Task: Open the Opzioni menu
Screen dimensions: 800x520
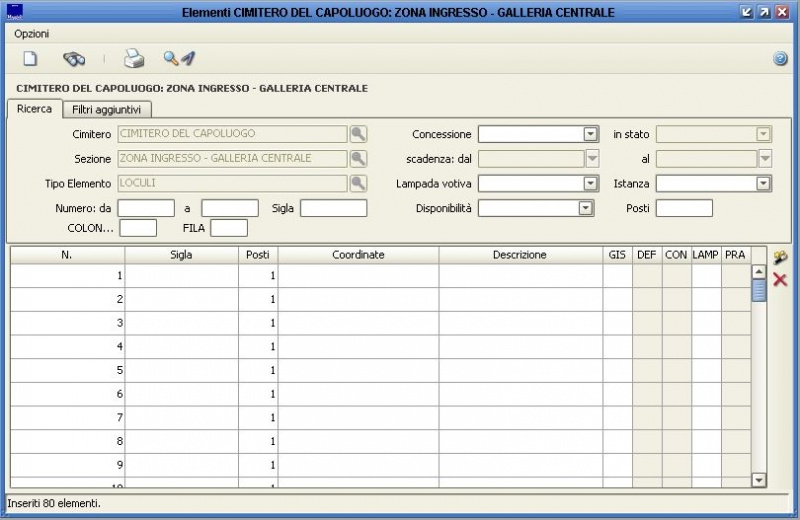Action: [x=32, y=33]
